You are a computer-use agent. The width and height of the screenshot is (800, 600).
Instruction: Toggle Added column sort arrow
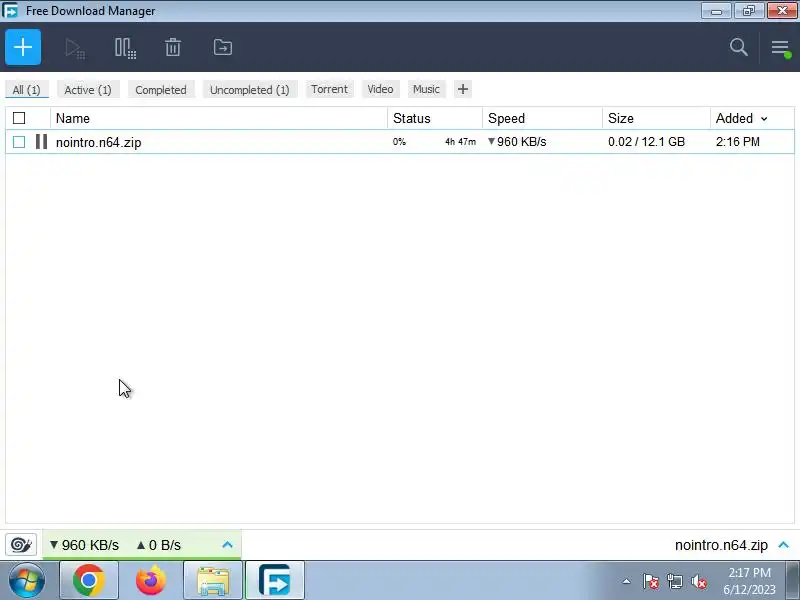point(764,119)
